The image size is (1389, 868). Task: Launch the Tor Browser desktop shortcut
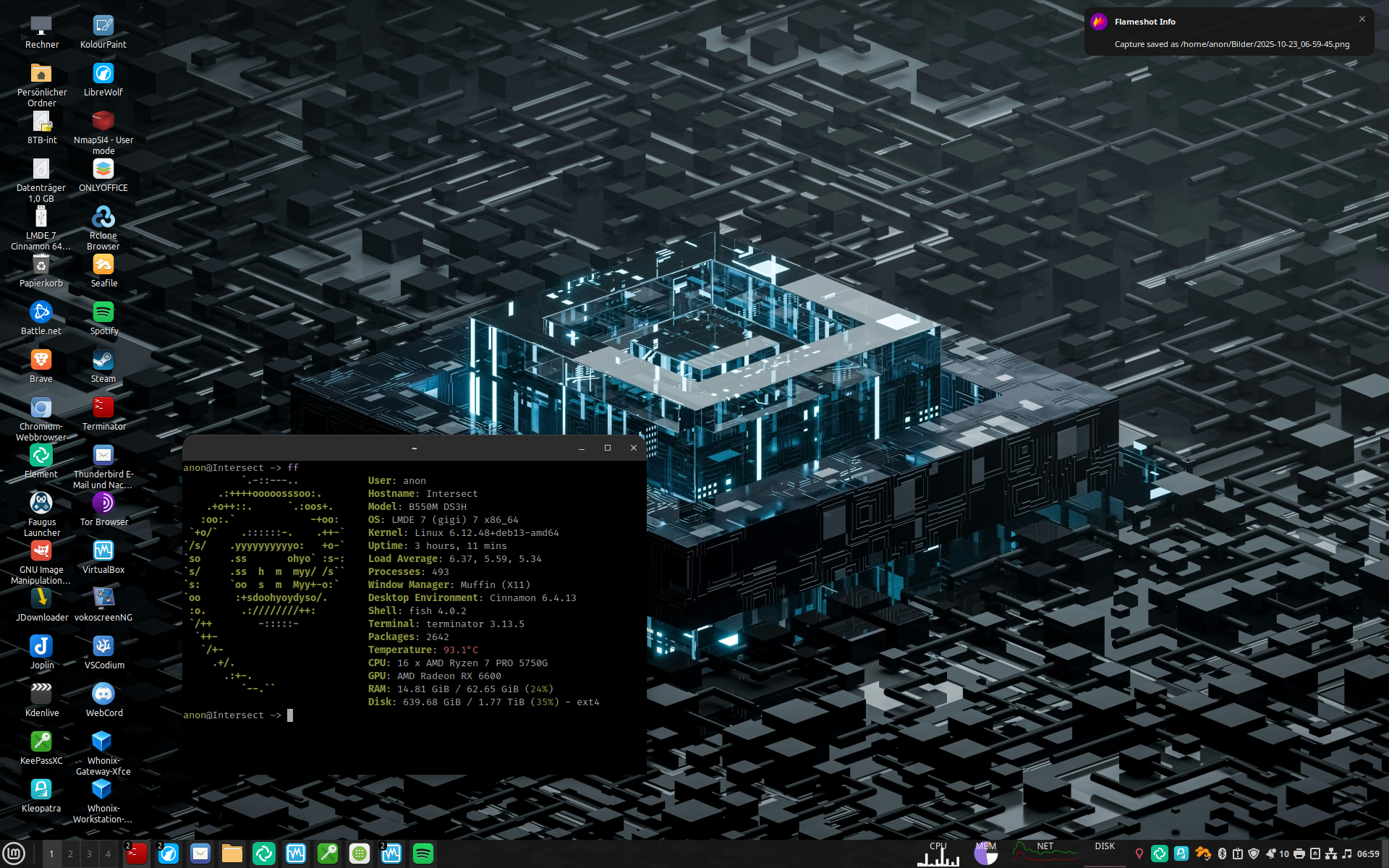click(103, 503)
